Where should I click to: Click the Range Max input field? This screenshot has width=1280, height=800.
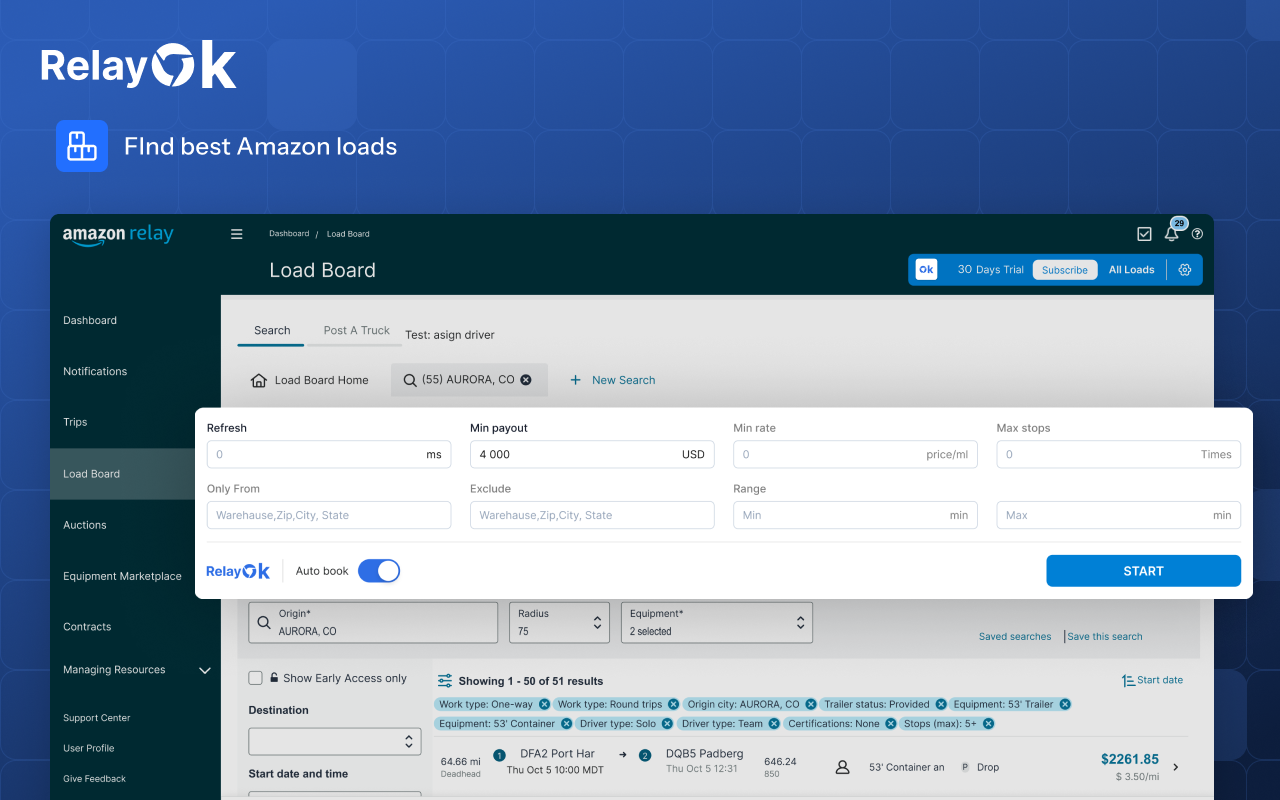coord(1119,515)
